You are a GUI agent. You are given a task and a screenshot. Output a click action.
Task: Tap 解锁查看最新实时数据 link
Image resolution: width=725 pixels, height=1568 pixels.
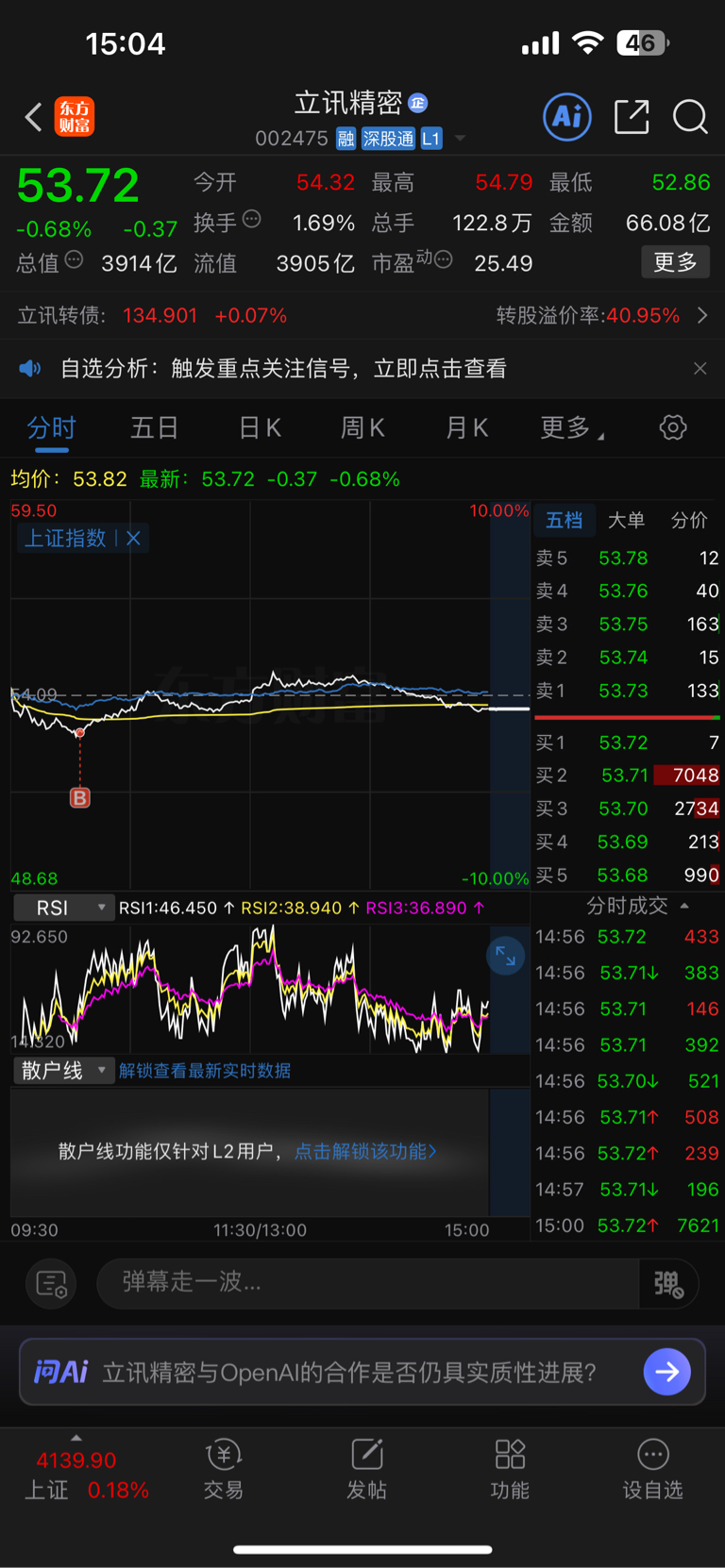[205, 1071]
